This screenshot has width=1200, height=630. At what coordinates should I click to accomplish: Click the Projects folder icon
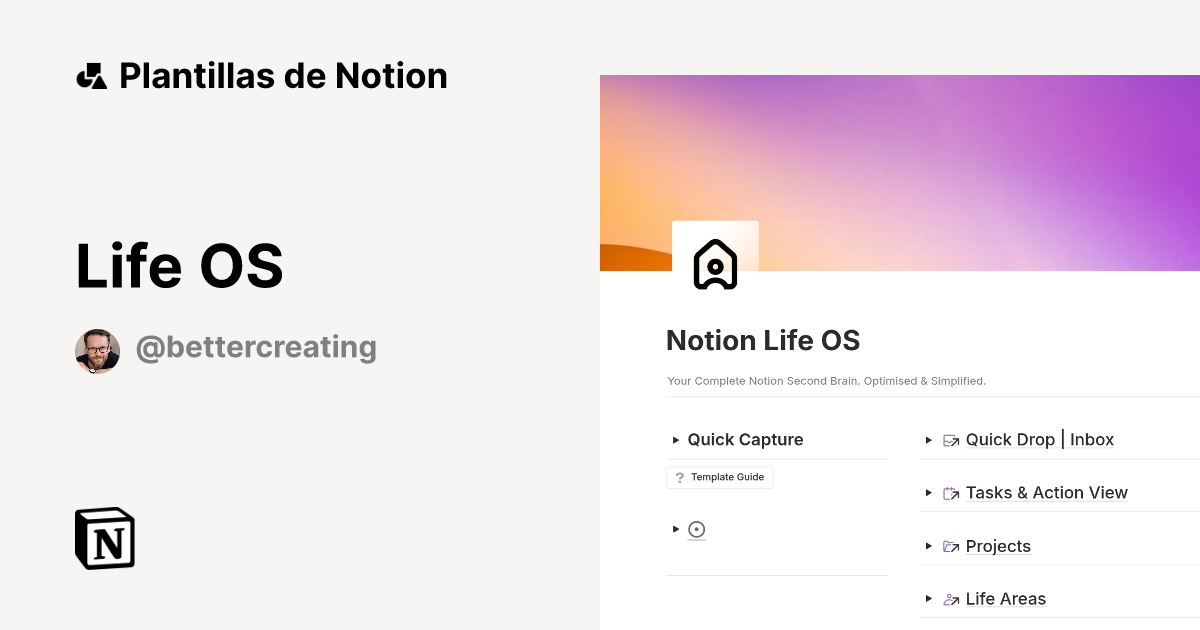pos(951,546)
